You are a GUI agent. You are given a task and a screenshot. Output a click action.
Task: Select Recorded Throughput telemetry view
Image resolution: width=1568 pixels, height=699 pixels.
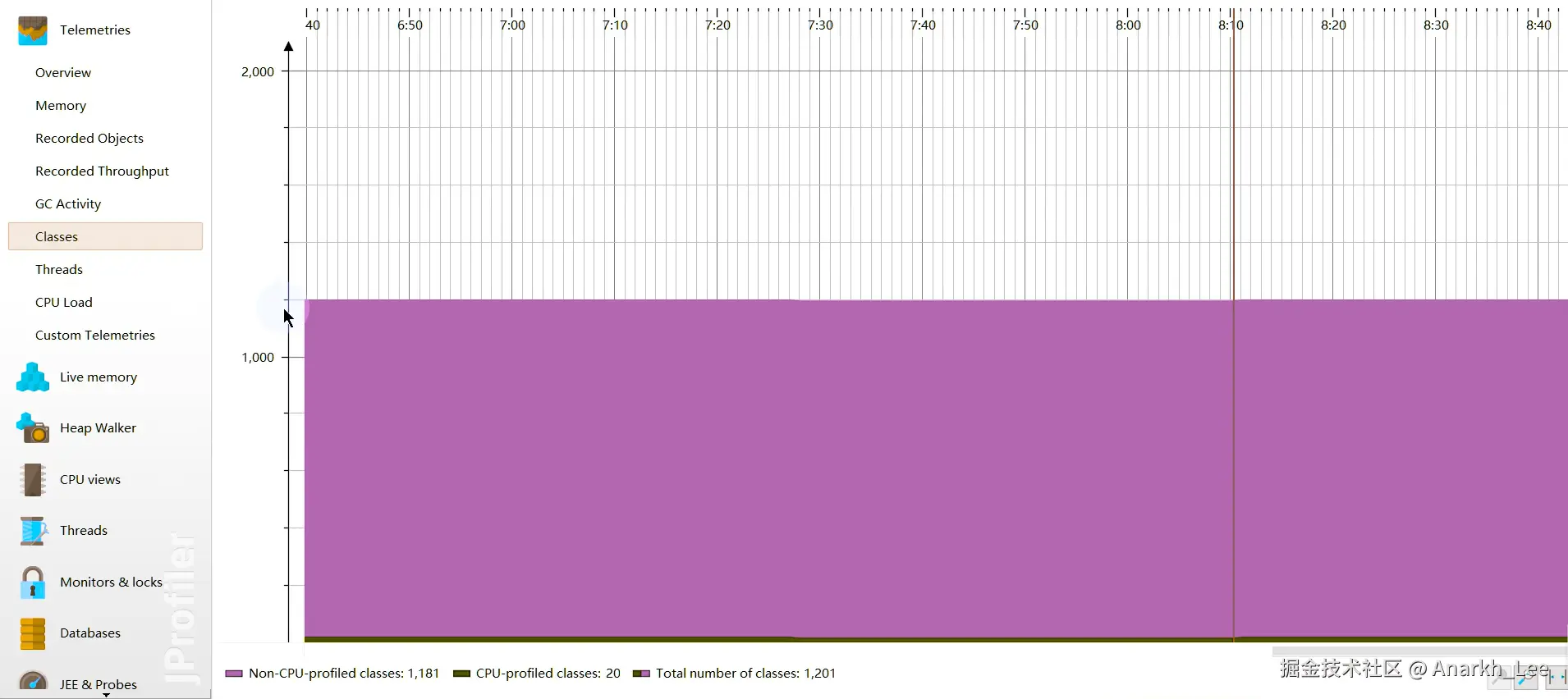(x=102, y=171)
